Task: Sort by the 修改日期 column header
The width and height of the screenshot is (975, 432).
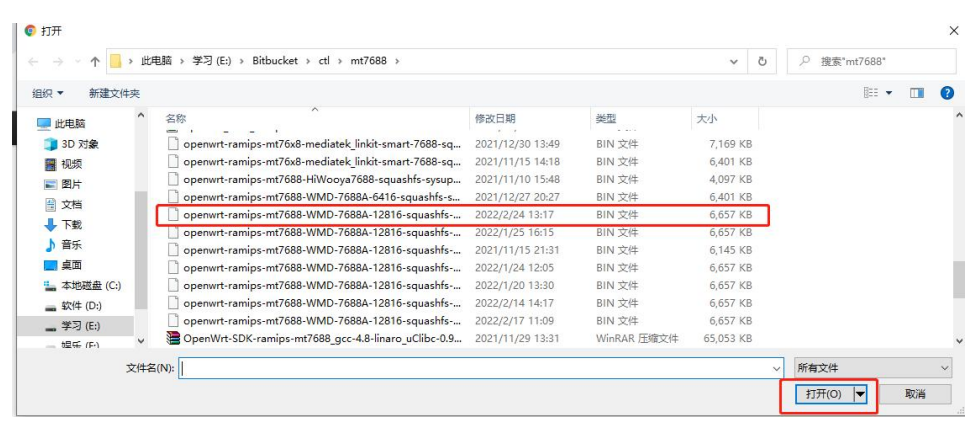Action: click(496, 118)
